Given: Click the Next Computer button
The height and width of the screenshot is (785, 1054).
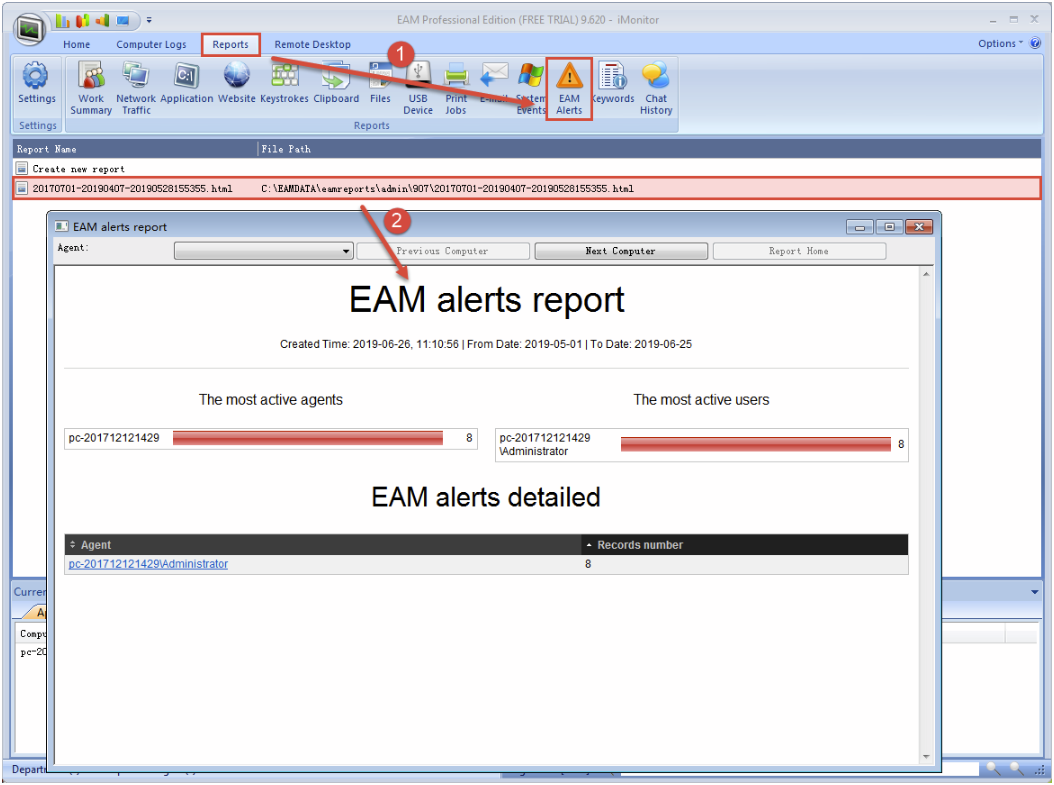Looking at the screenshot, I should (x=620, y=251).
